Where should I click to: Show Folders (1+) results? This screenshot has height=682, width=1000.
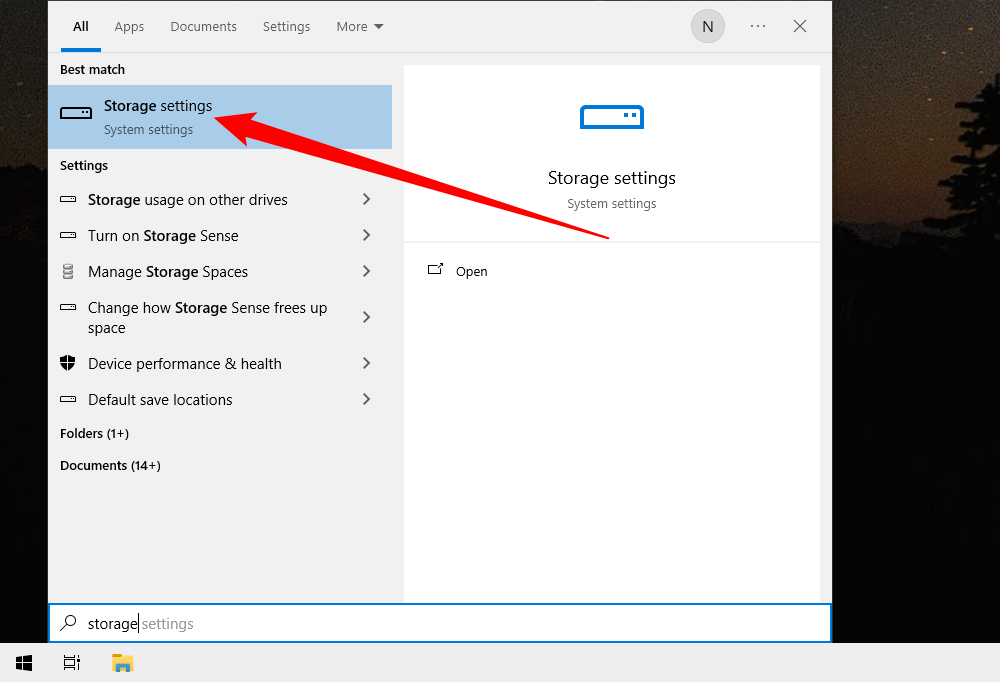point(94,433)
